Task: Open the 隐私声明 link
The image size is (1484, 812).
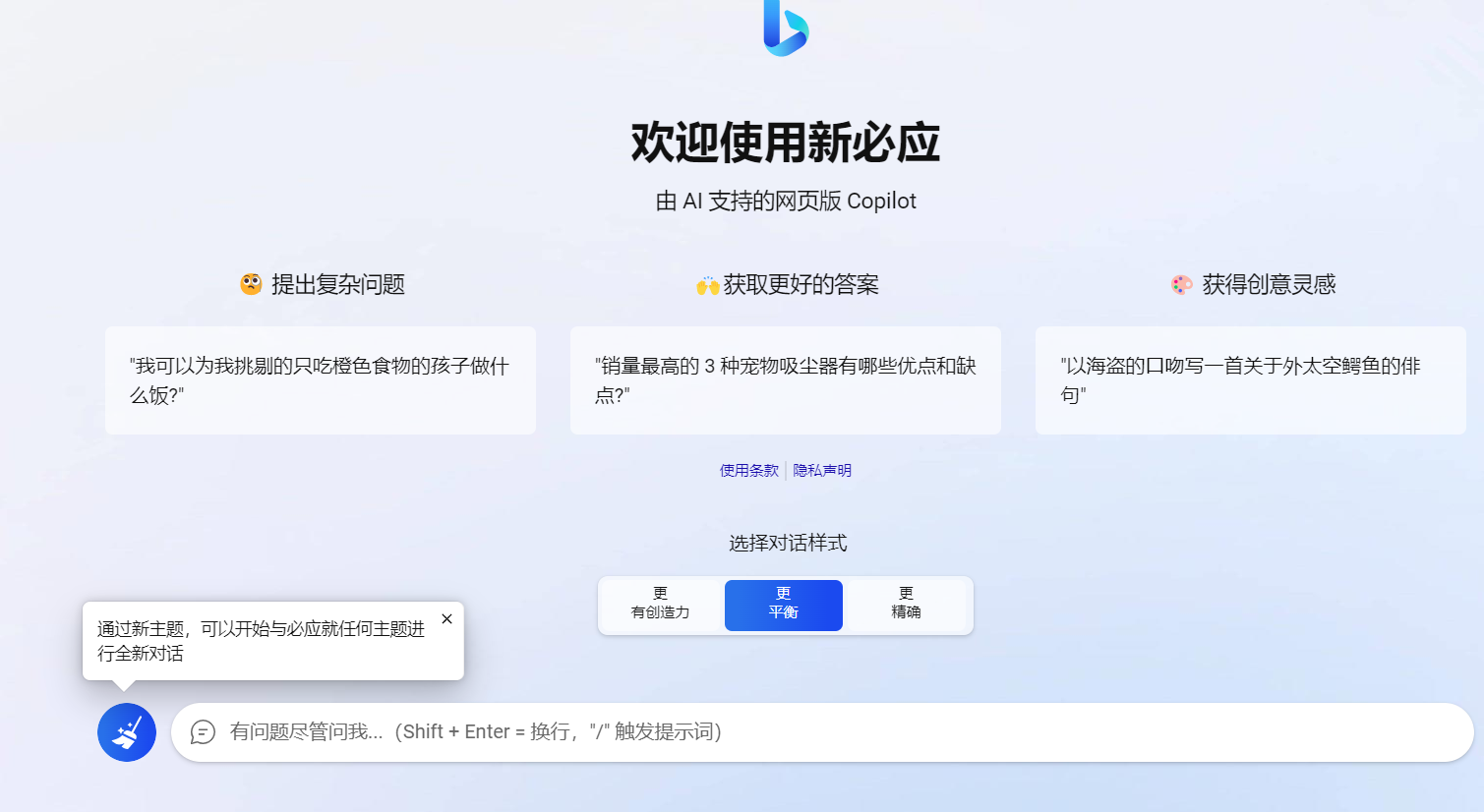Action: (x=822, y=471)
